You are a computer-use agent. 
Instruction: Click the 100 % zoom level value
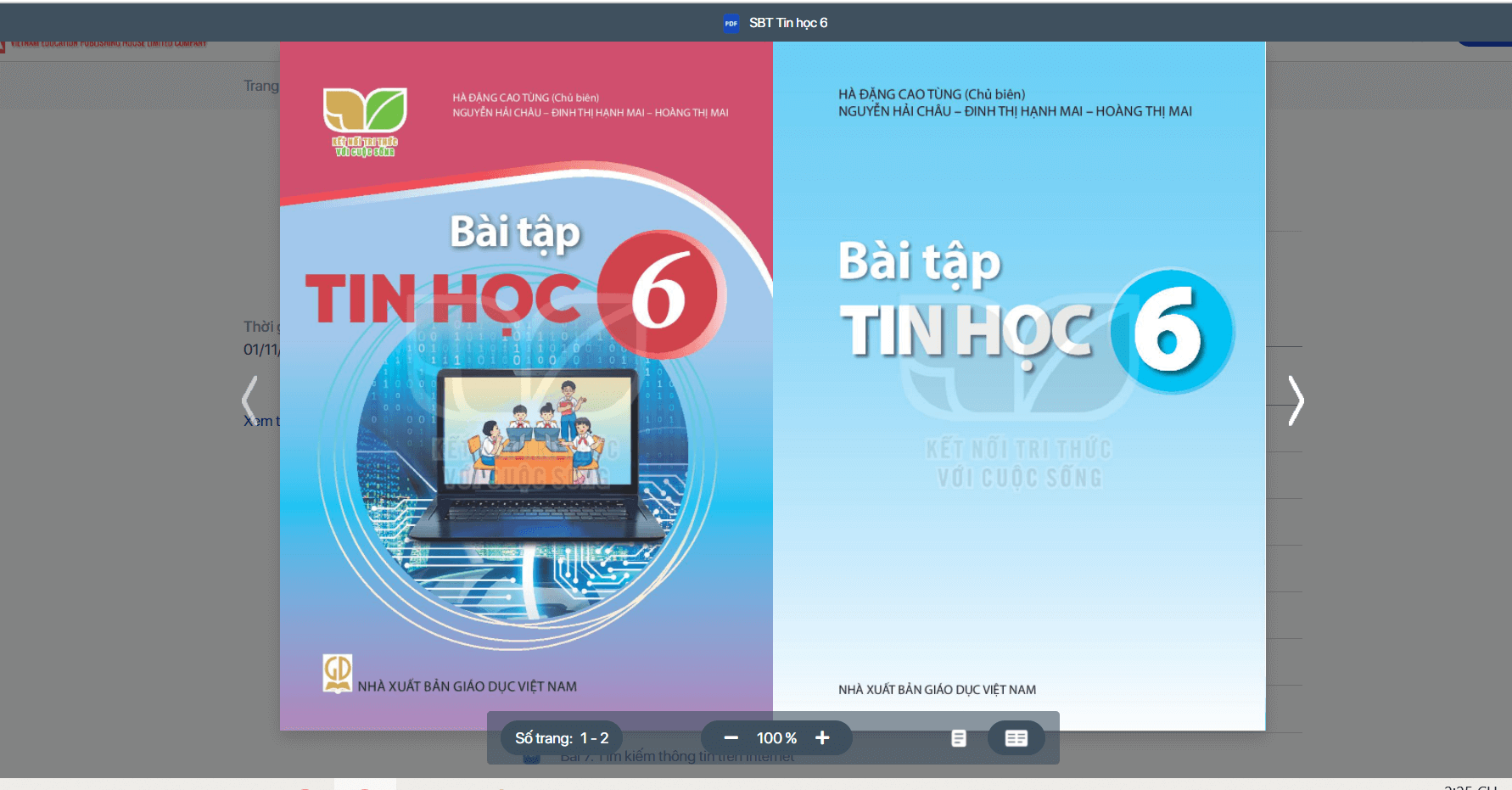click(x=776, y=738)
